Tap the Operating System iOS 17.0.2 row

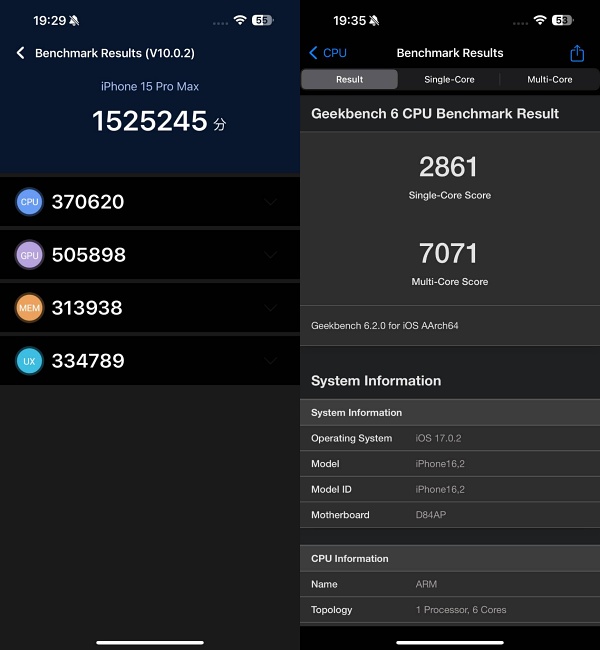click(450, 438)
